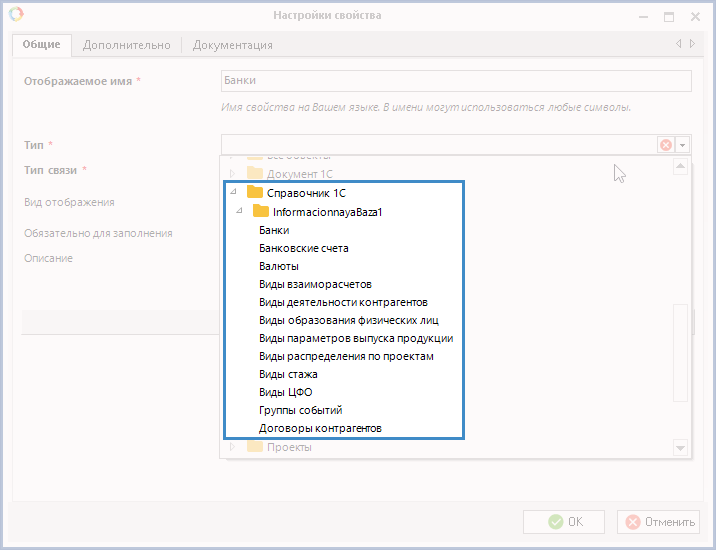Expand the Документ 1С node

pos(232,174)
